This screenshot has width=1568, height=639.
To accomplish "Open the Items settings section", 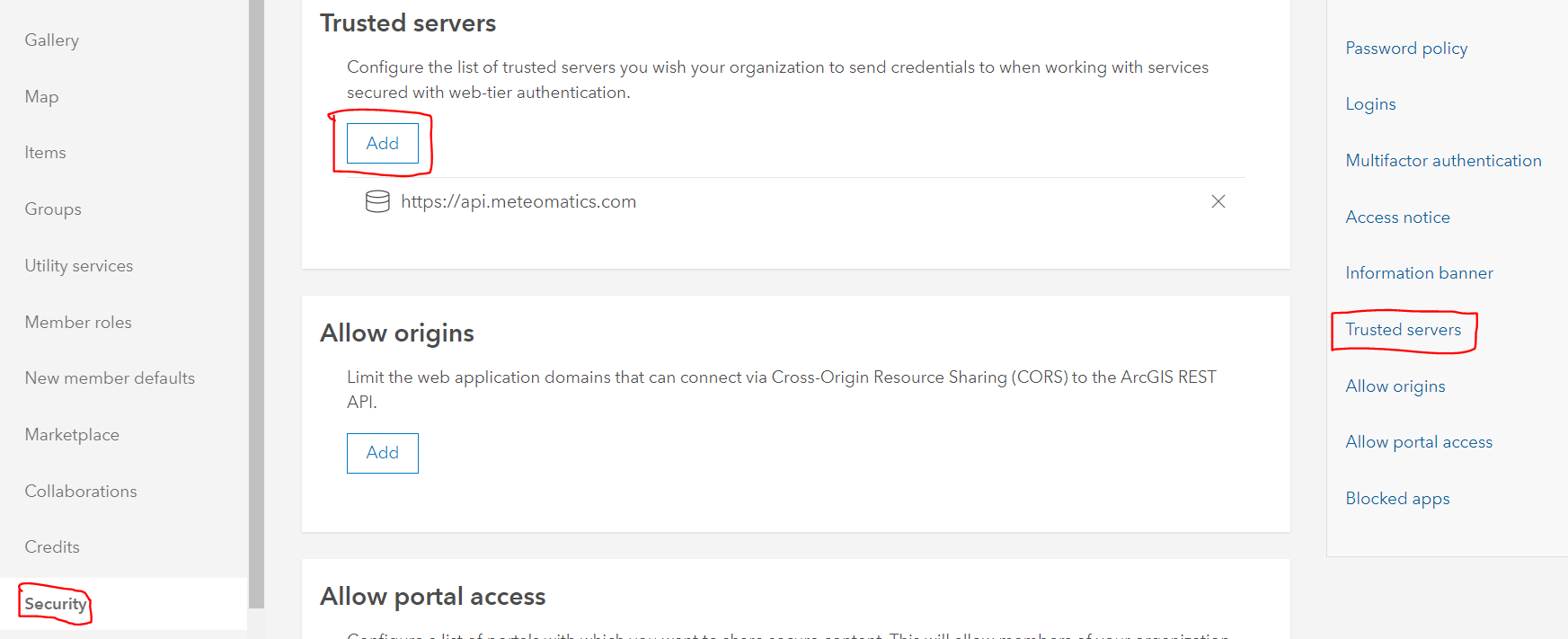I will [45, 152].
